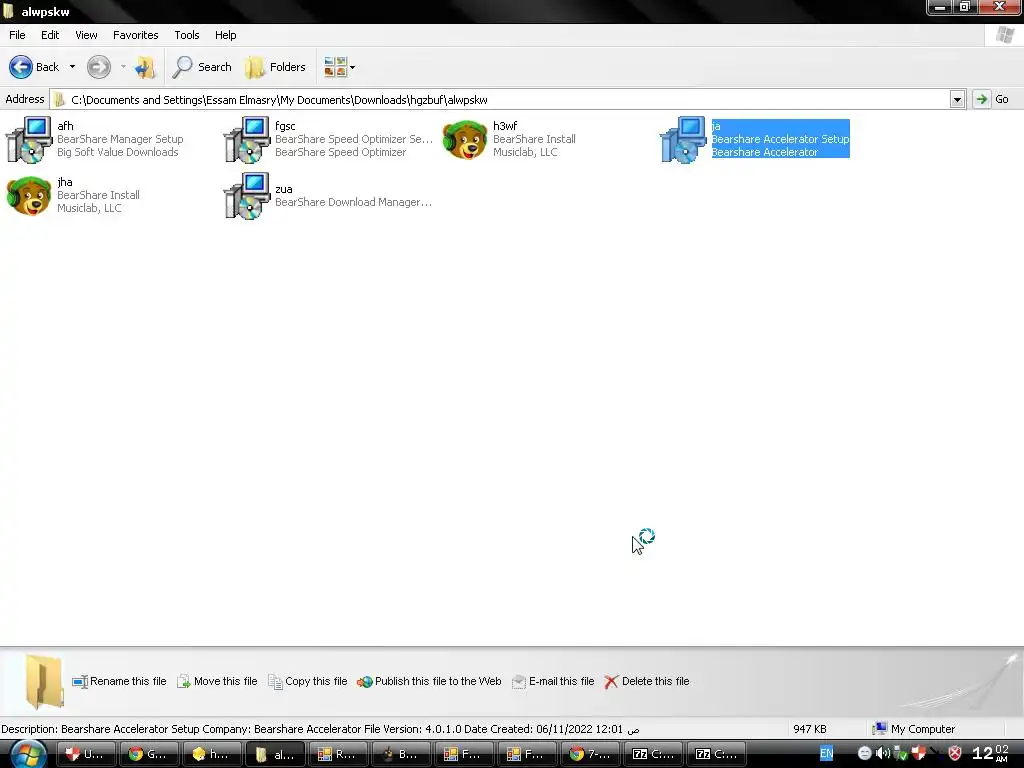Click inside the Address path field
Image resolution: width=1024 pixels, height=768 pixels.
tap(500, 100)
